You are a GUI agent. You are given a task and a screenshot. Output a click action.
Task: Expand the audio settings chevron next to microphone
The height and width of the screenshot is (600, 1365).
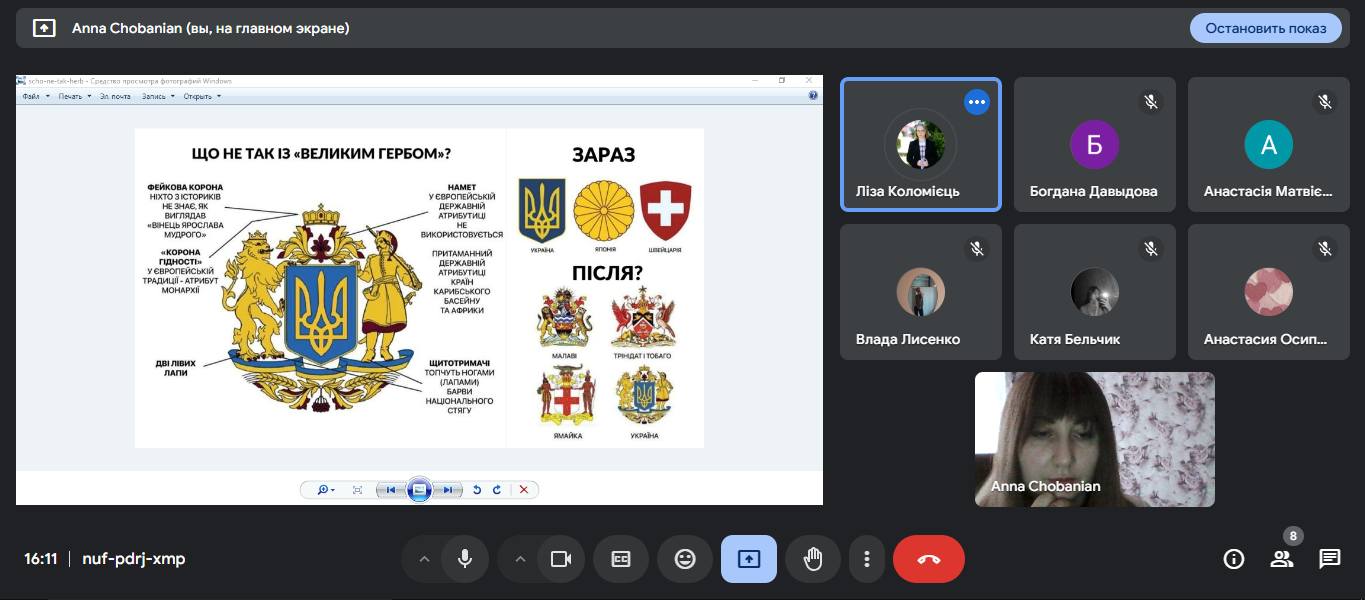tap(424, 559)
